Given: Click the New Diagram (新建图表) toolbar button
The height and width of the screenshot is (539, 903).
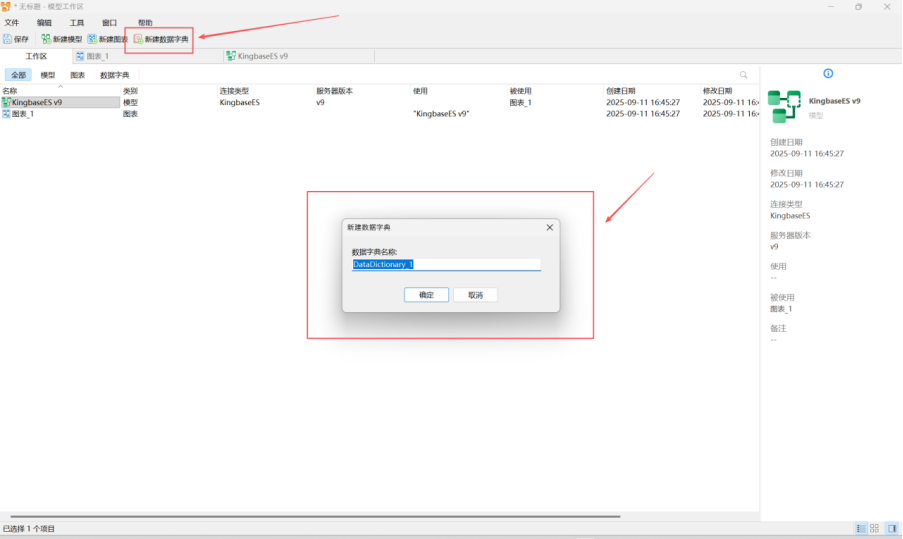Looking at the screenshot, I should tap(108, 39).
